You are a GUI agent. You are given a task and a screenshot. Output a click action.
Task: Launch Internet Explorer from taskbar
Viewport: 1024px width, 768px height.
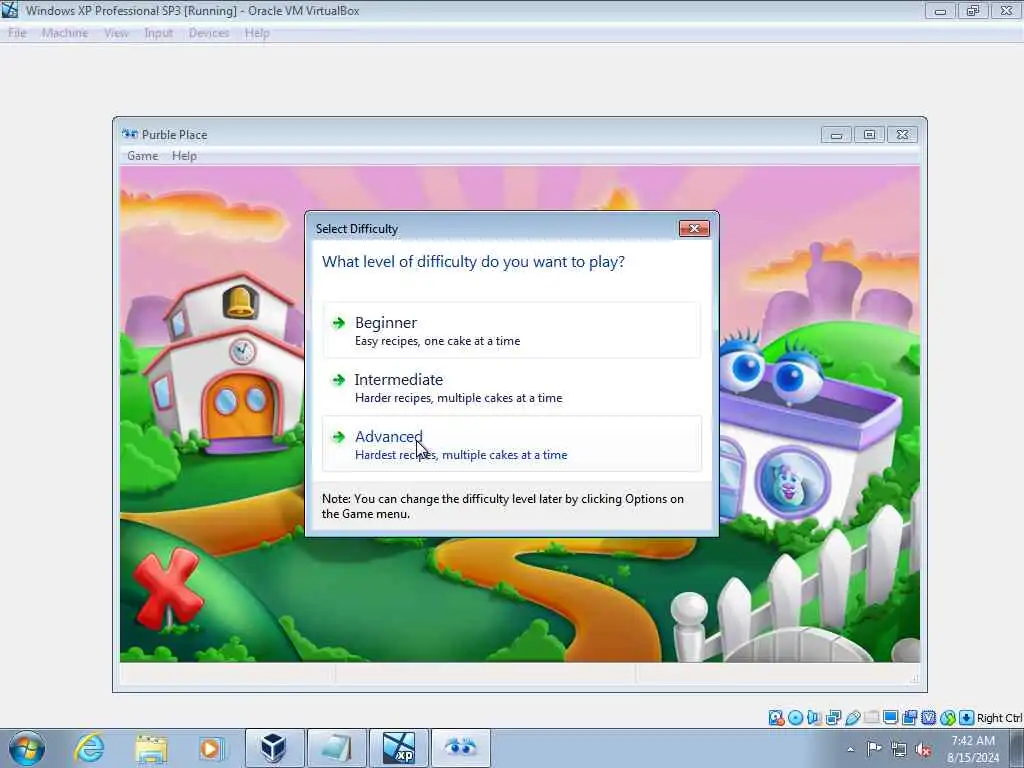89,748
